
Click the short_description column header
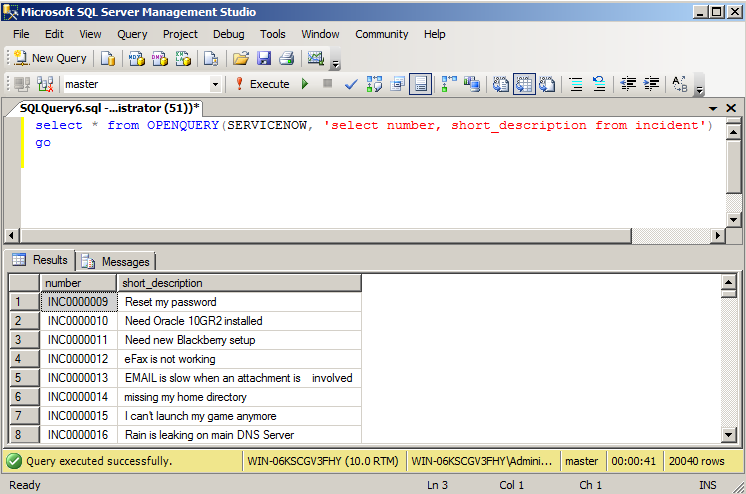click(x=239, y=283)
